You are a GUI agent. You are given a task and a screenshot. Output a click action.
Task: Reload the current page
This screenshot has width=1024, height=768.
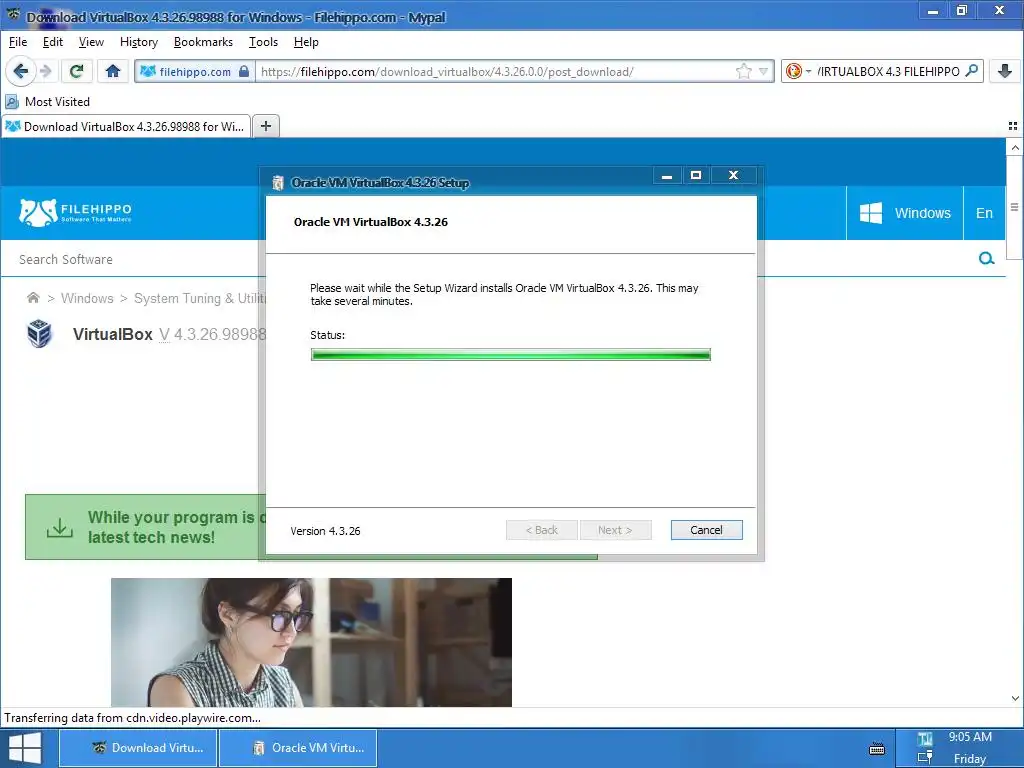(x=76, y=71)
